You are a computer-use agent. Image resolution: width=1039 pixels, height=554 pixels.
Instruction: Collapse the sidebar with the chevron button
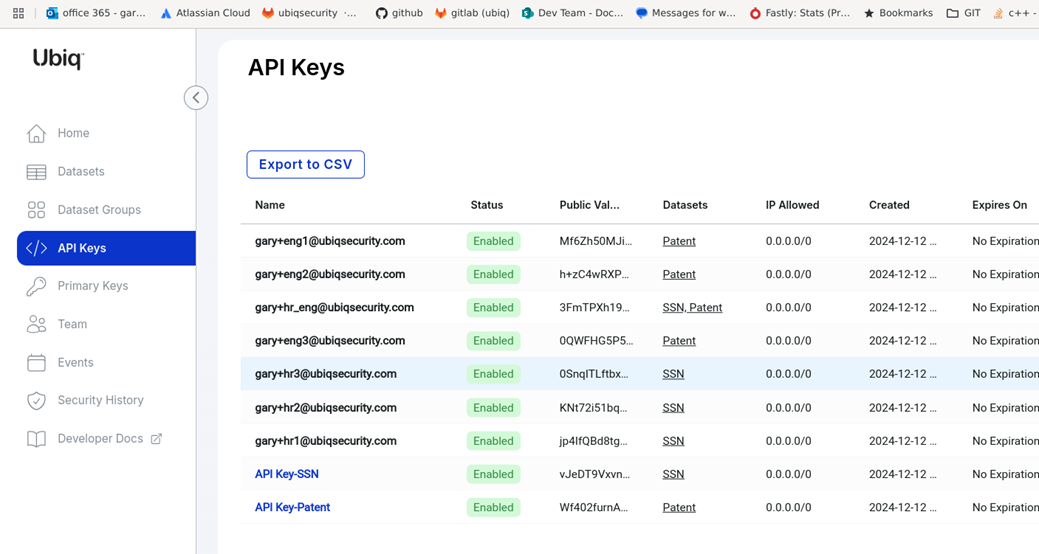click(x=196, y=98)
